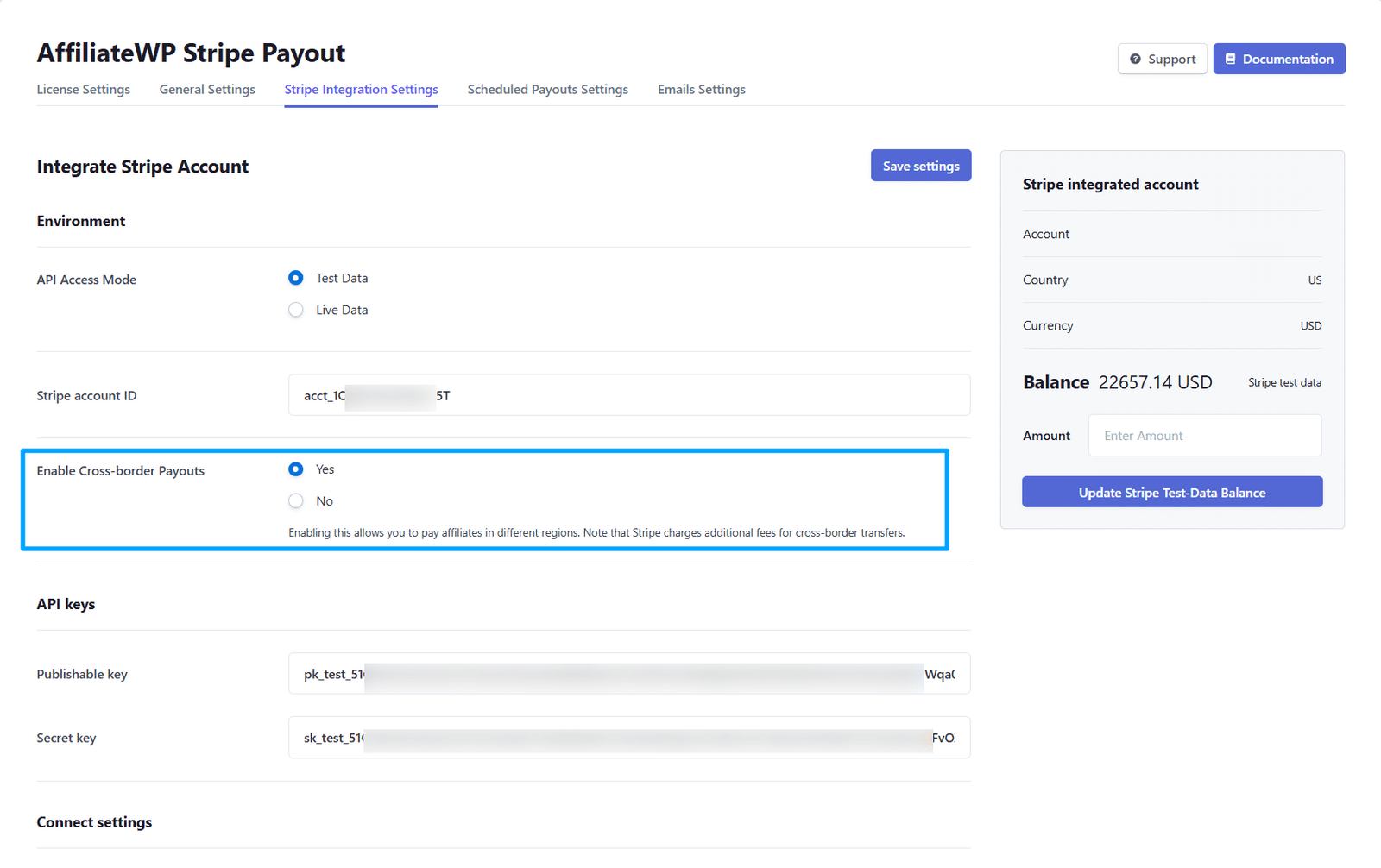The height and width of the screenshot is (868, 1381).
Task: Open the Documentation button
Action: (x=1279, y=59)
